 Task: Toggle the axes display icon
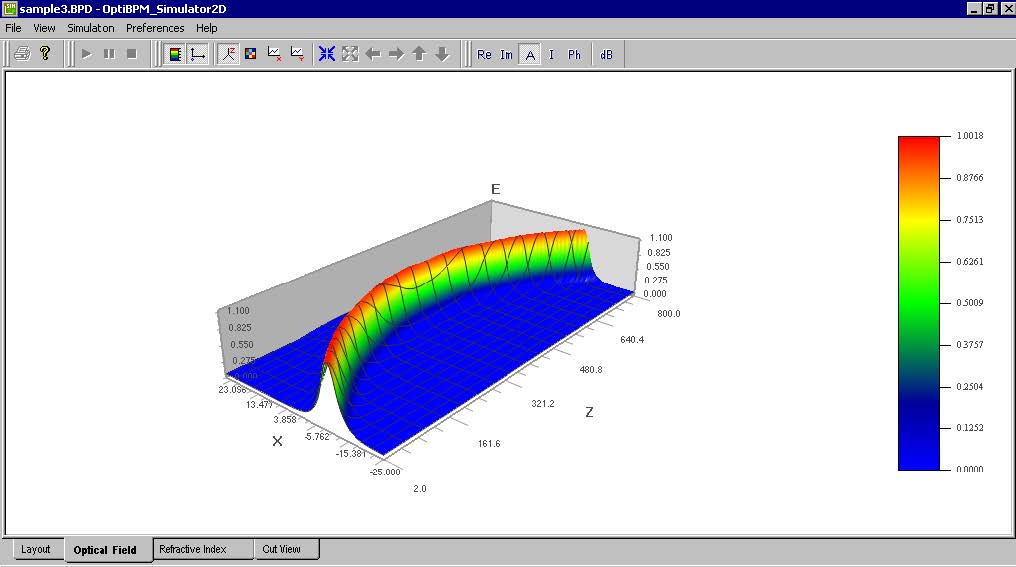point(198,54)
